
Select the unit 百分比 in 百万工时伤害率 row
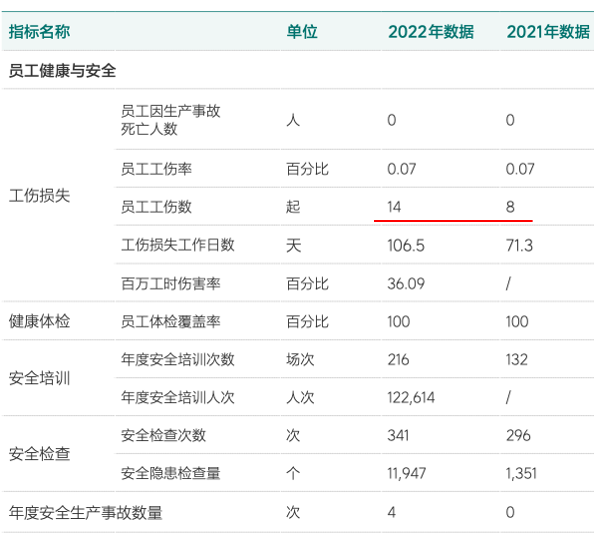click(308, 283)
